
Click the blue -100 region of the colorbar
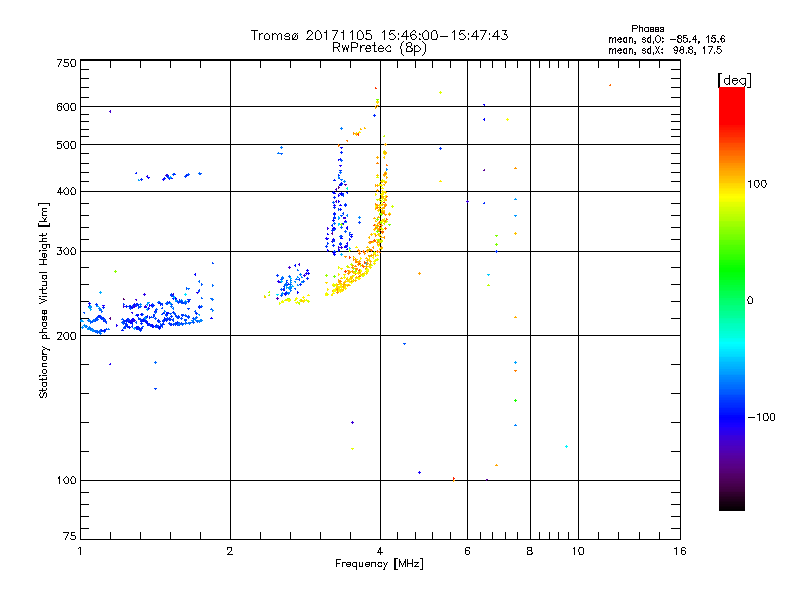(732, 417)
